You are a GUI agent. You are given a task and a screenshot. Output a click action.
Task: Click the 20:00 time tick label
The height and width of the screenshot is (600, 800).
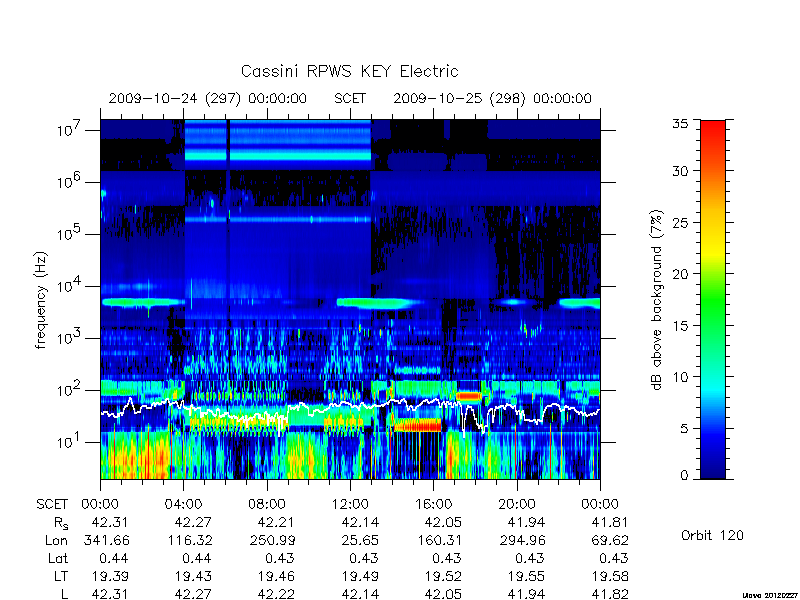tap(517, 504)
